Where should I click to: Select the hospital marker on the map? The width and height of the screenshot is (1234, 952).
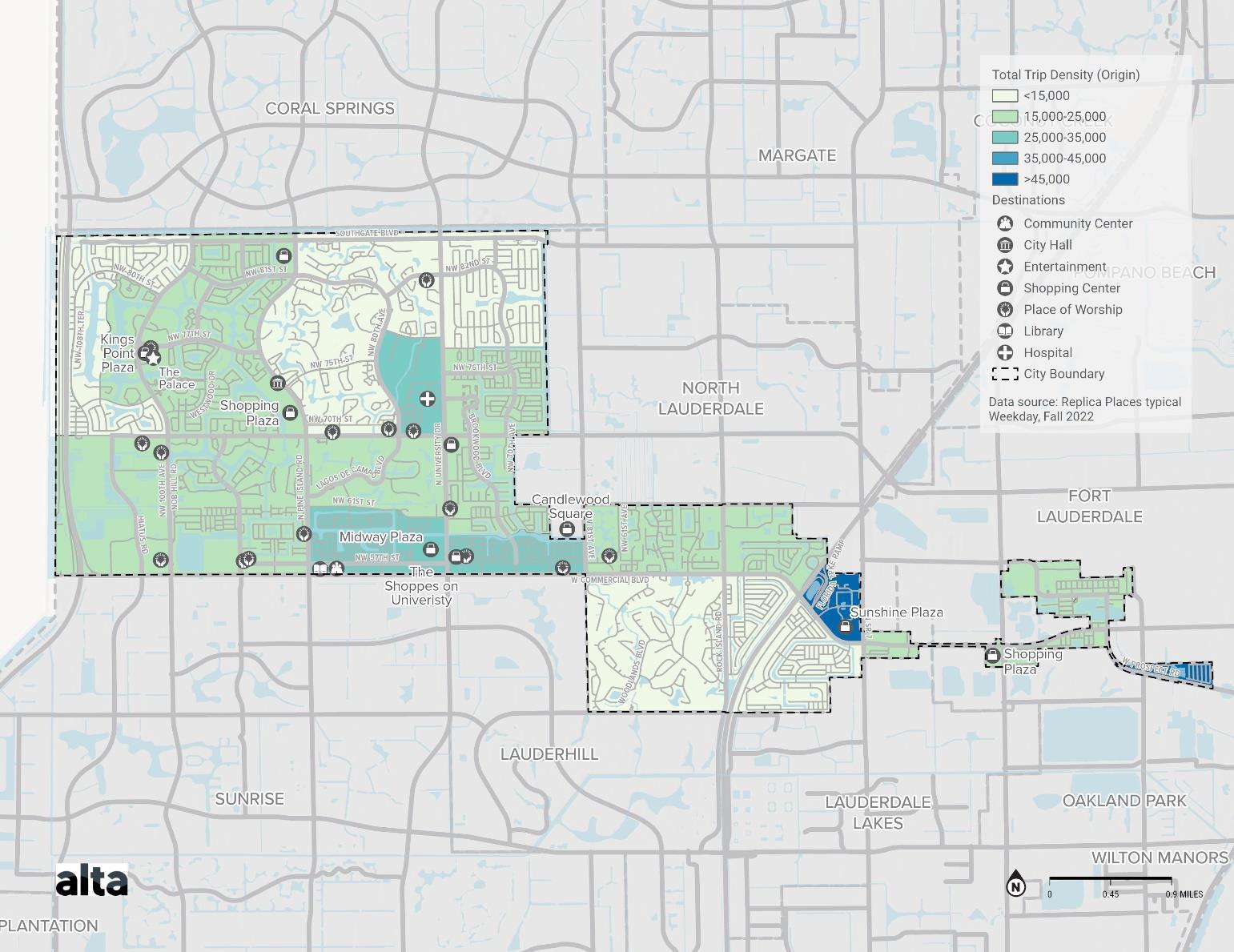pos(427,399)
